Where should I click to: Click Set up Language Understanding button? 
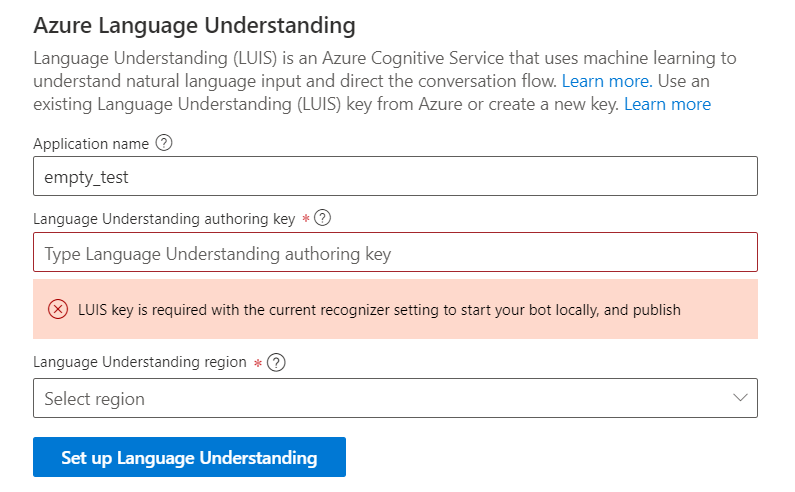190,457
